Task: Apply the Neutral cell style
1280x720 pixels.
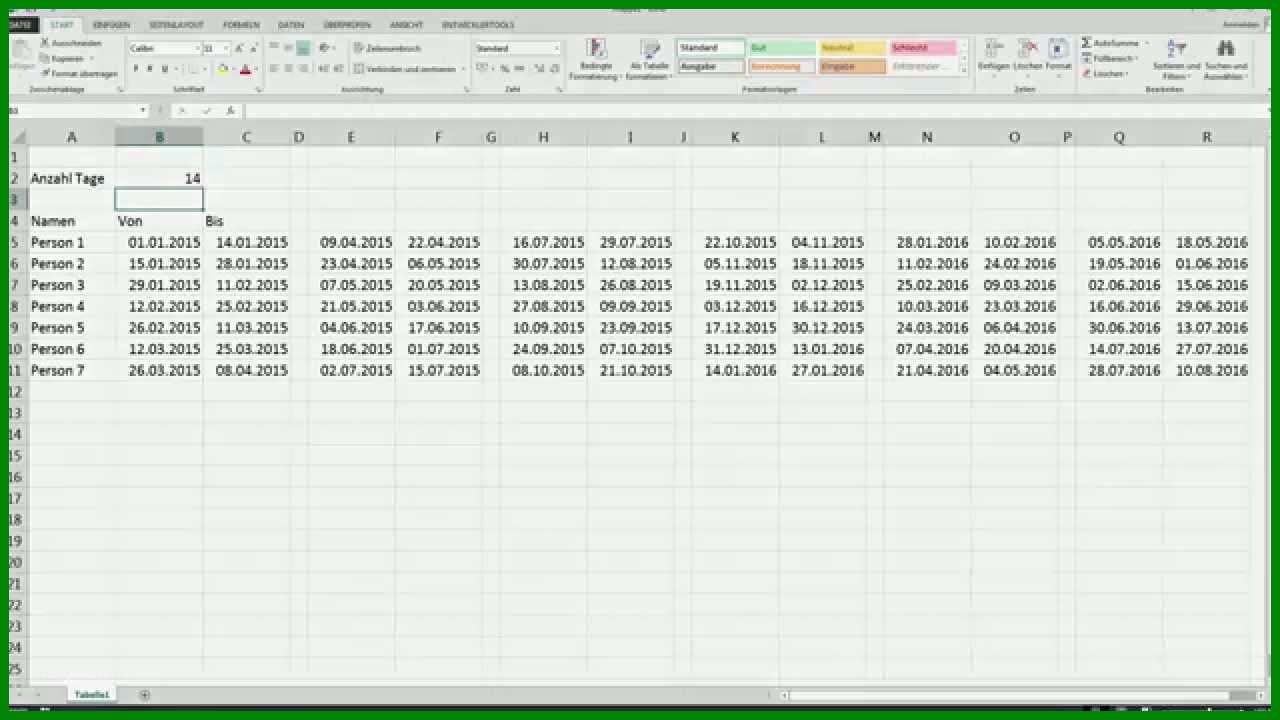Action: 853,48
